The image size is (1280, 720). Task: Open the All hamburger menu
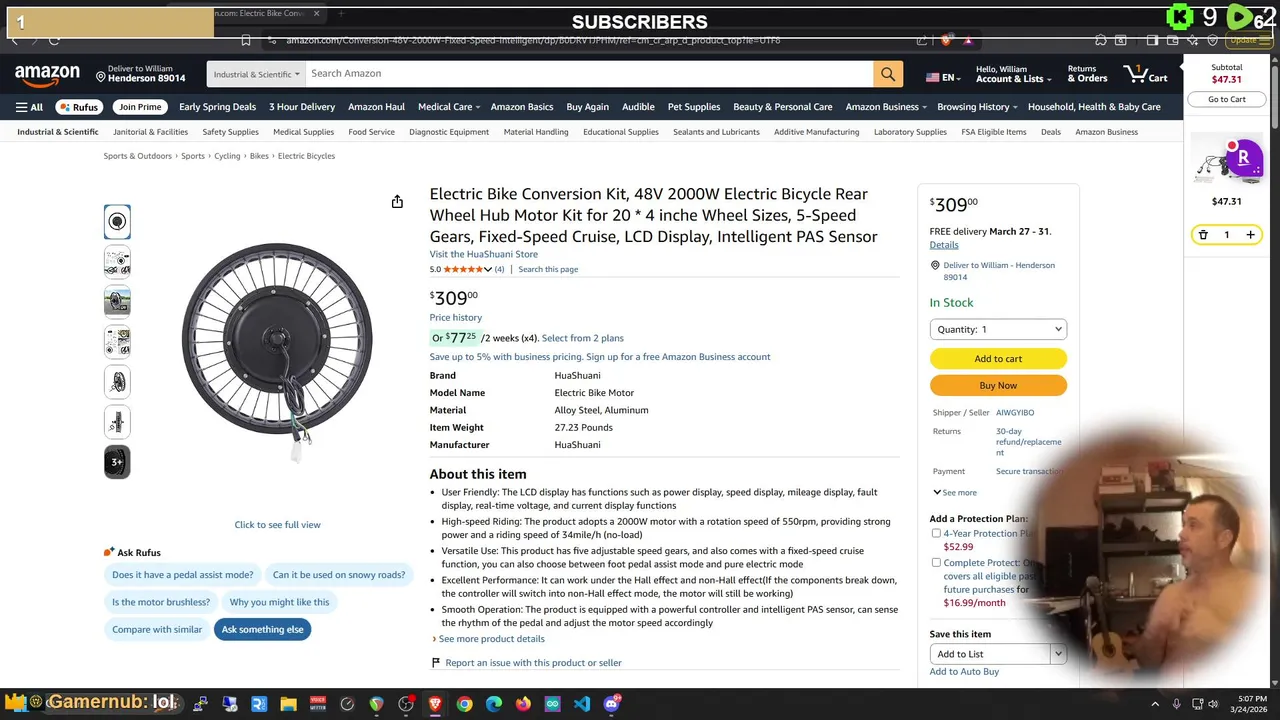point(29,107)
